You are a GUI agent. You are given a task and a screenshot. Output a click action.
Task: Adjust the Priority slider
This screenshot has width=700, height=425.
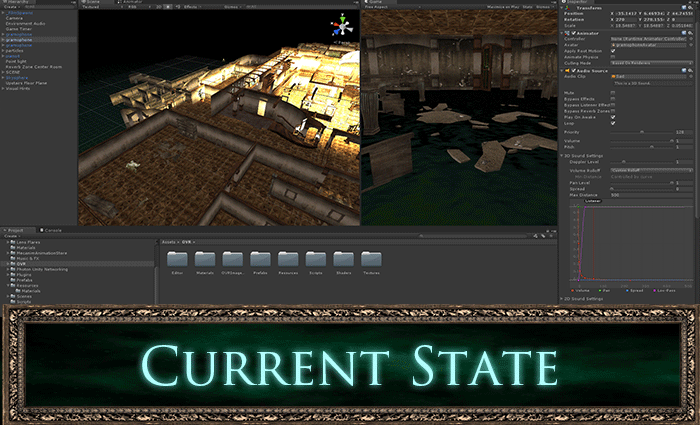[x=640, y=131]
